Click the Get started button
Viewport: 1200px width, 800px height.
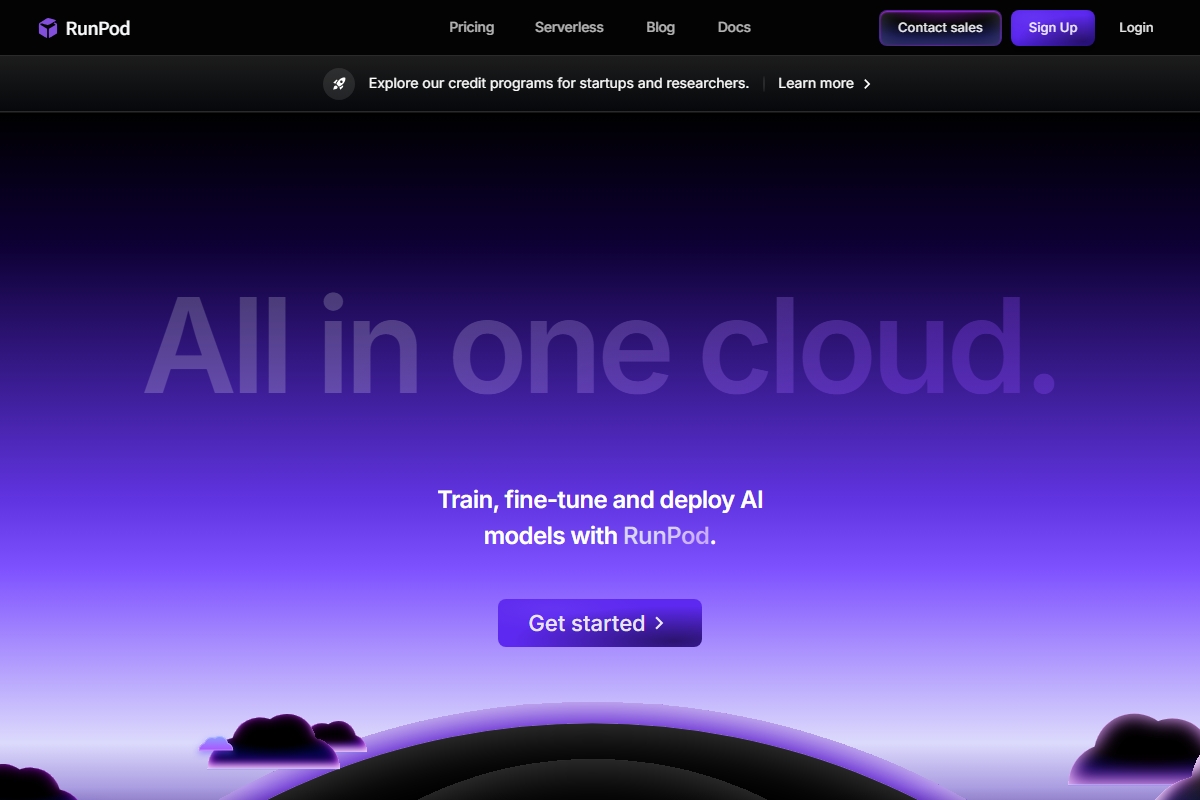coord(599,623)
